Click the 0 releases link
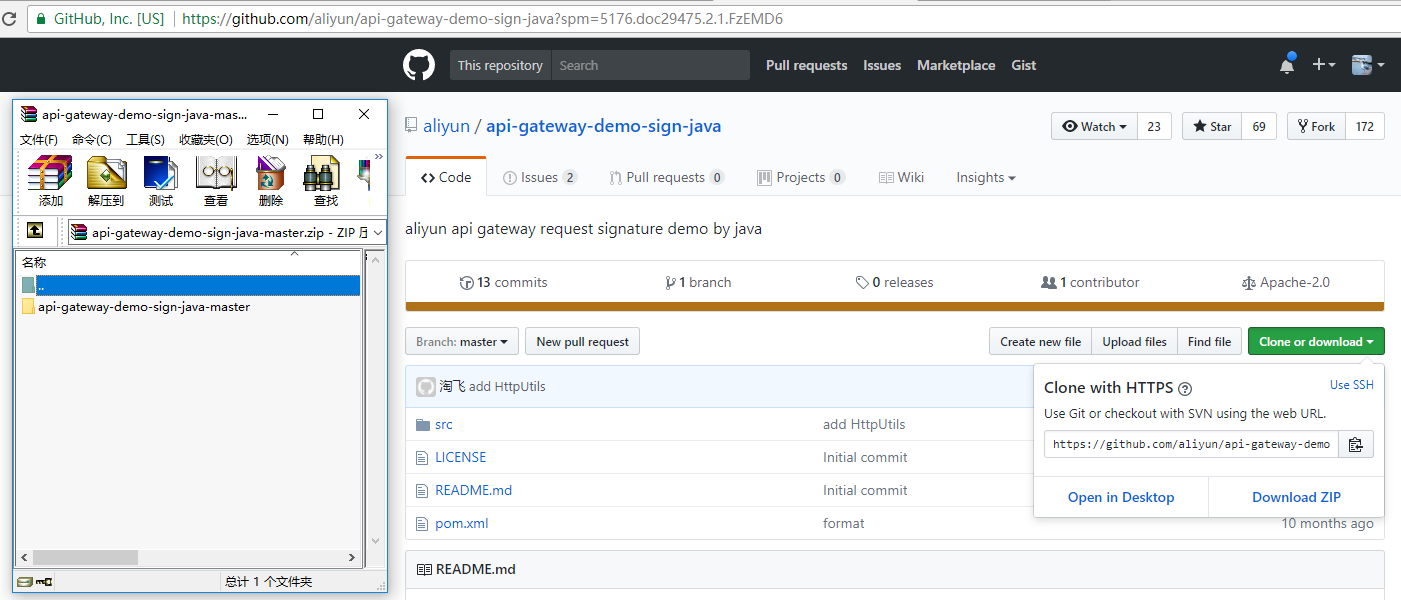Screen dimensions: 1401x600 pos(894,282)
